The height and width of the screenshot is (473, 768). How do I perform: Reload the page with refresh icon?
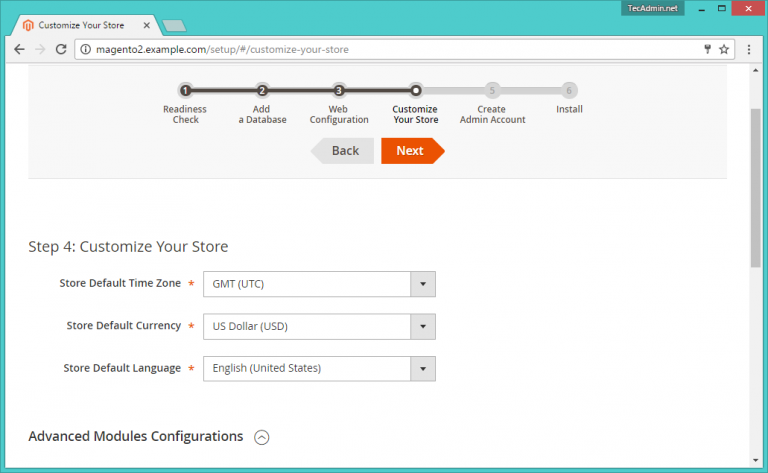[61, 49]
